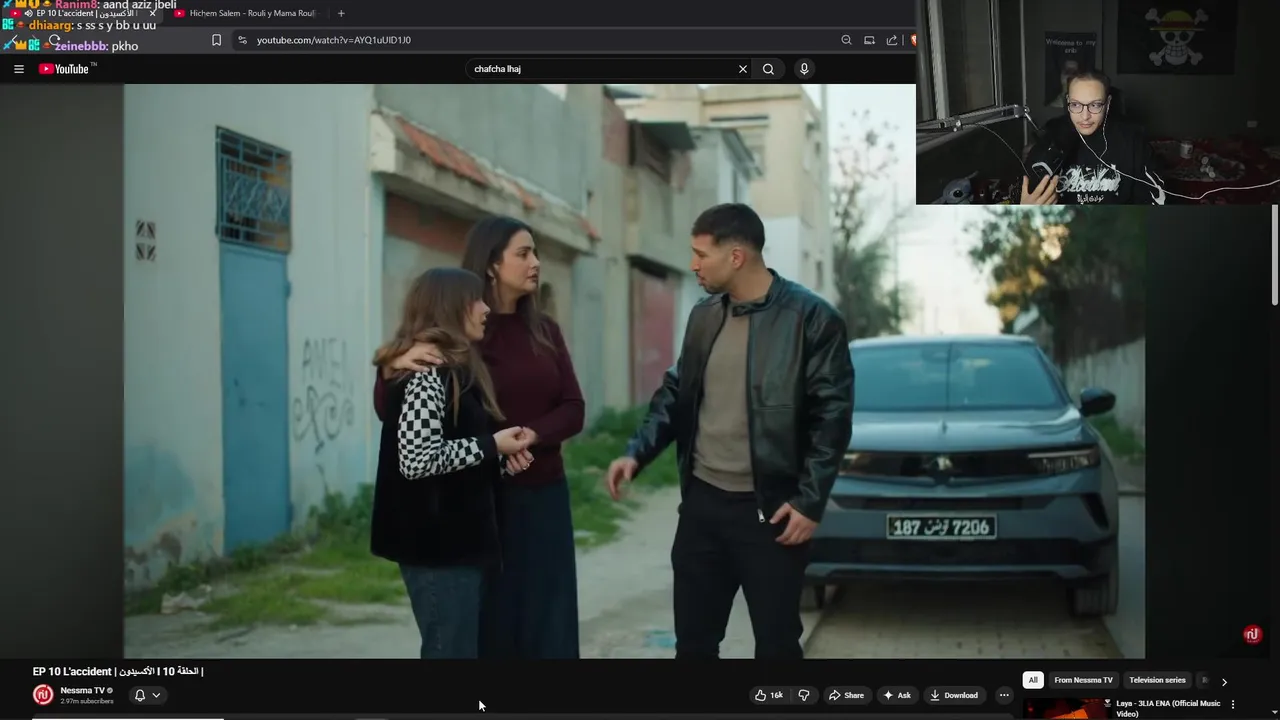Click the '2.97m subscribers' text
The height and width of the screenshot is (720, 1280).
[x=87, y=701]
